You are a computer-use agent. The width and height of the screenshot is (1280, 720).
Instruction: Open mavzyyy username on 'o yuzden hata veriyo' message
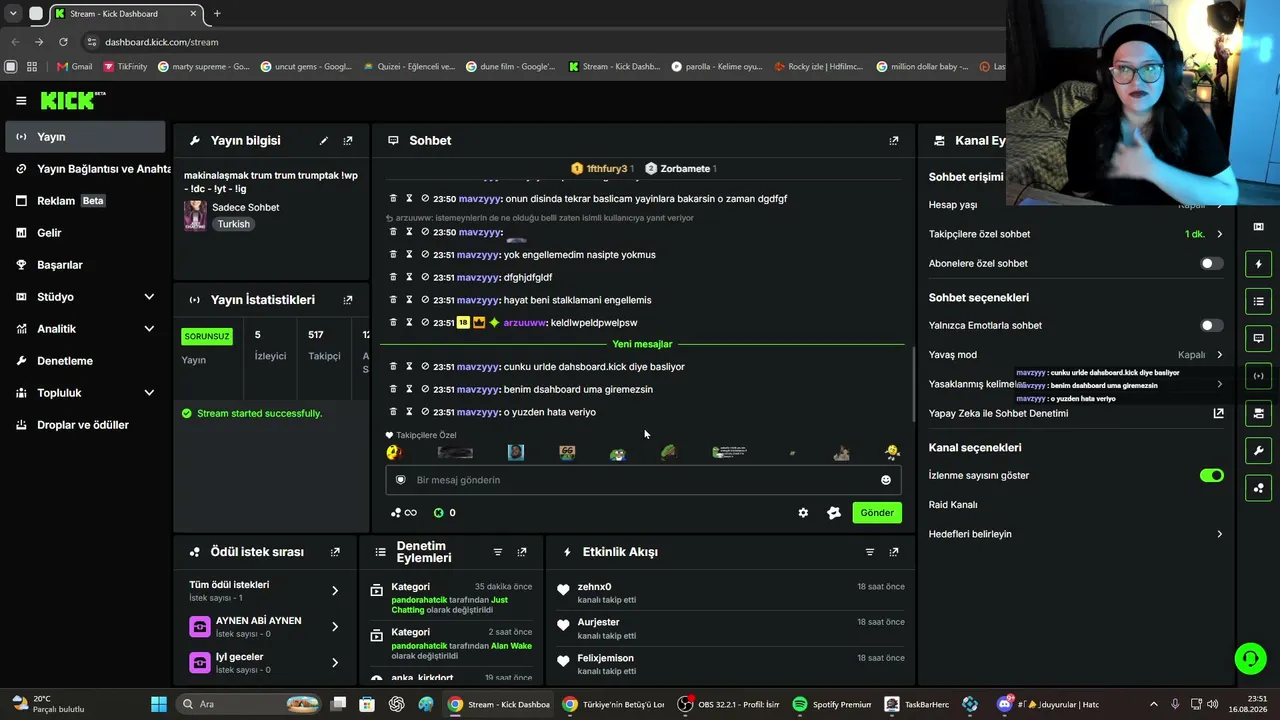coord(478,412)
